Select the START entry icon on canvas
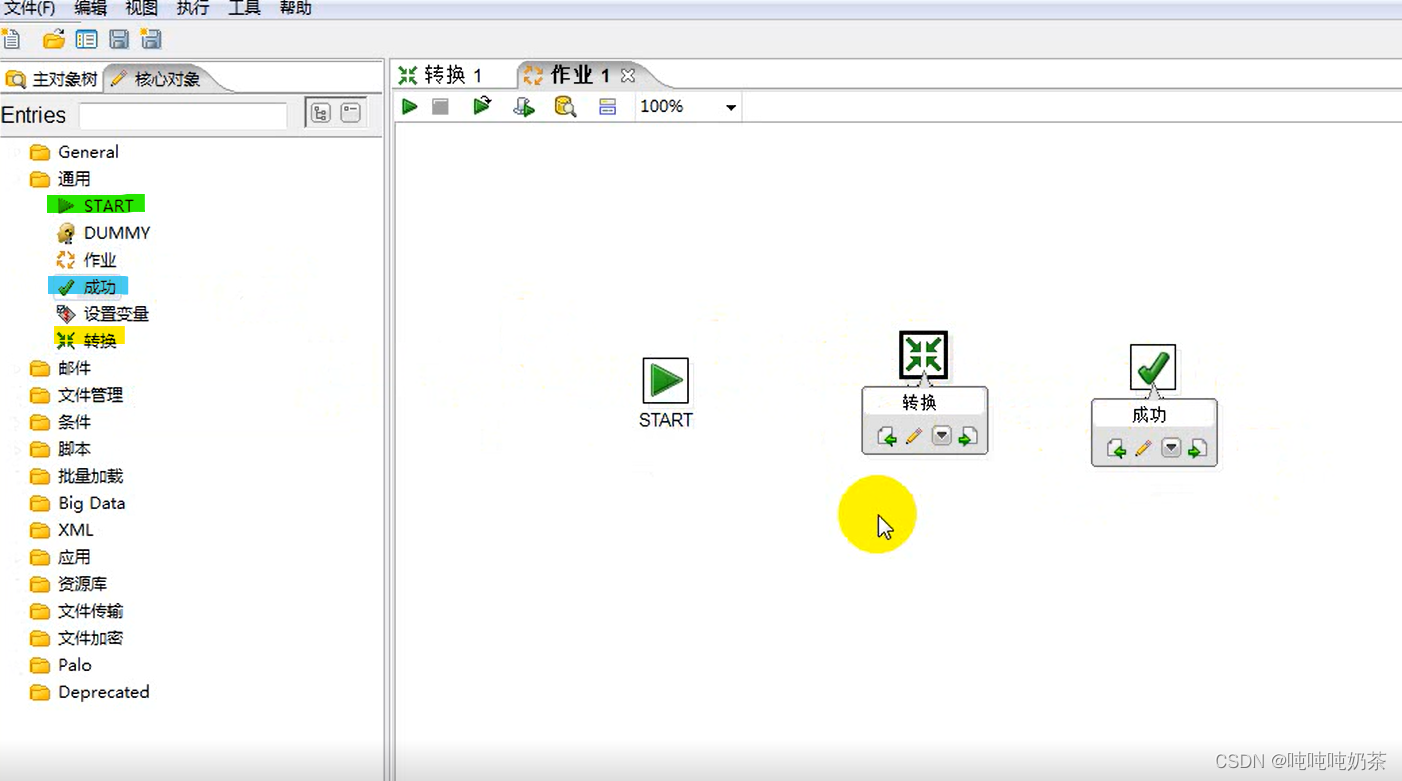1402x781 pixels. (665, 380)
